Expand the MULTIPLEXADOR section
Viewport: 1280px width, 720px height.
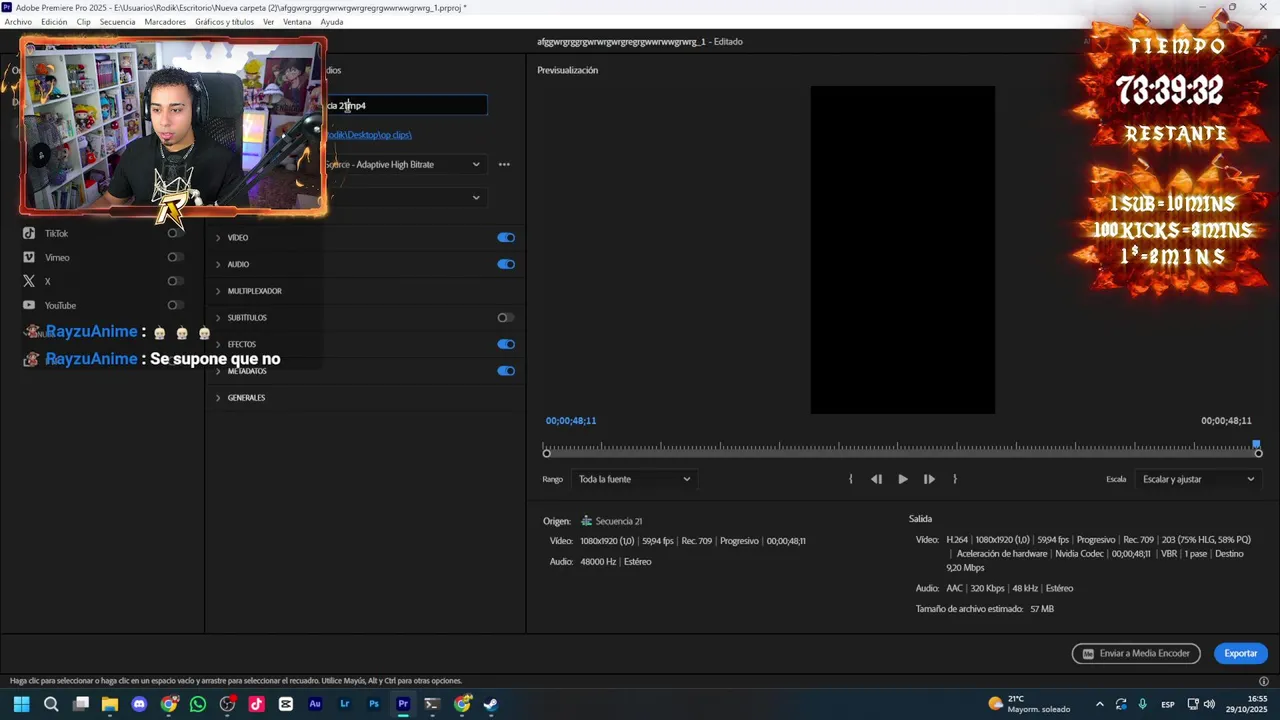(x=218, y=291)
